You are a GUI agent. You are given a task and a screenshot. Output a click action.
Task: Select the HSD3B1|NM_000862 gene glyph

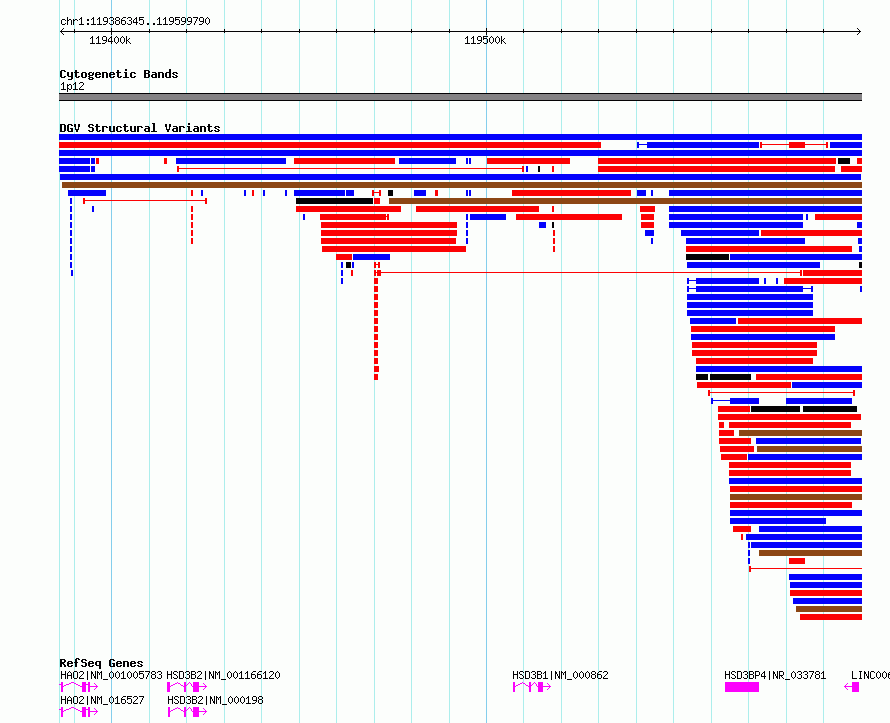click(x=532, y=687)
